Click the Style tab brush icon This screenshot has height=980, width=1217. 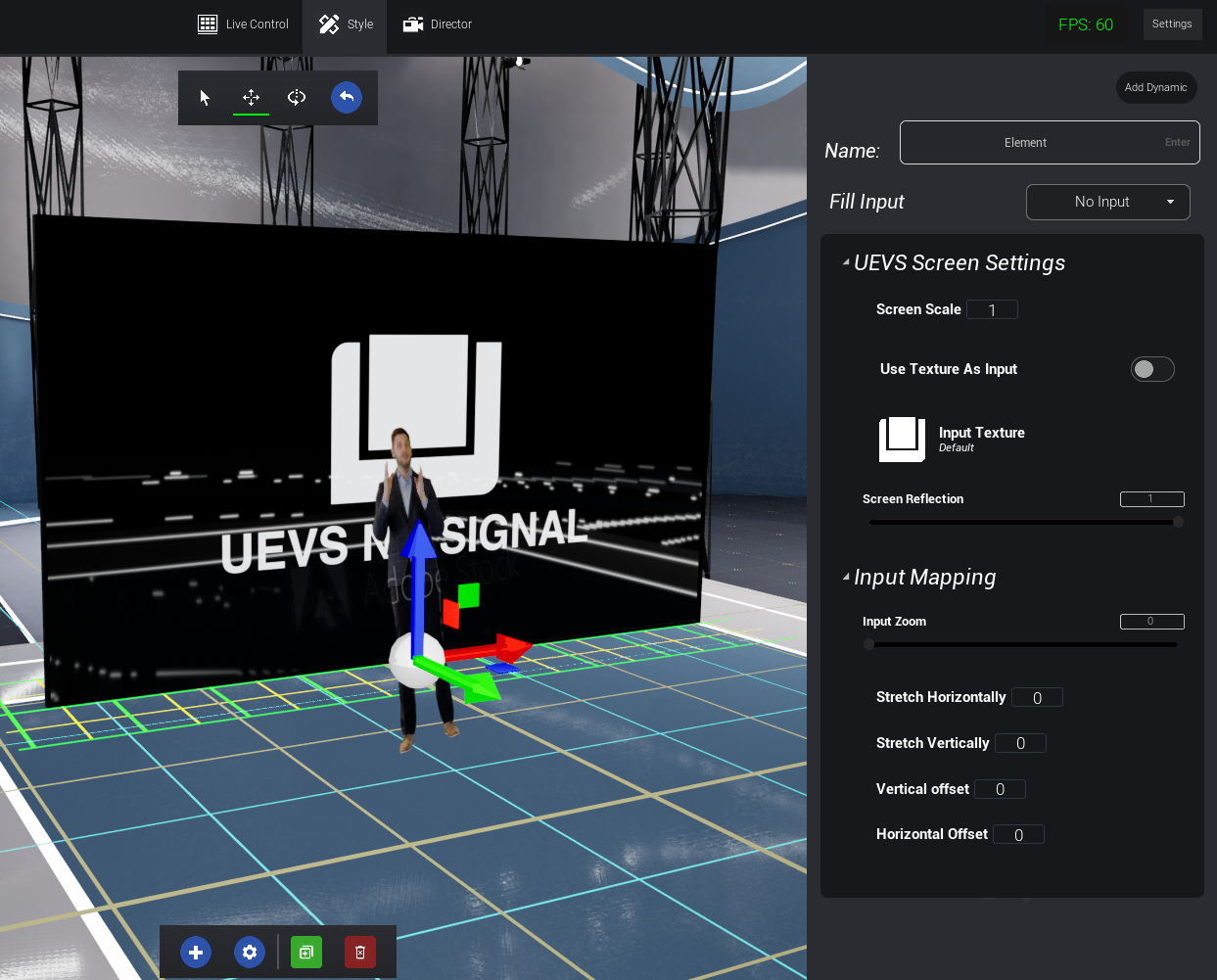[329, 24]
